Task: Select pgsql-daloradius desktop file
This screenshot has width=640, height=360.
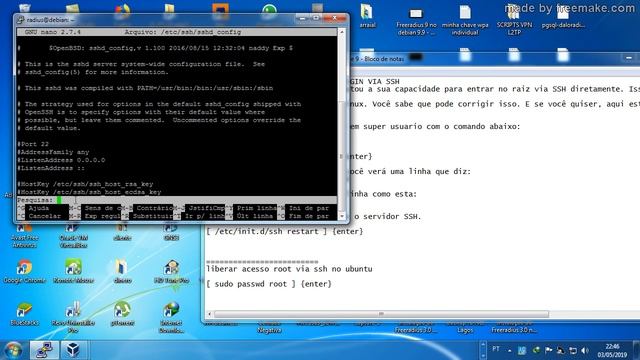Action: [x=563, y=17]
